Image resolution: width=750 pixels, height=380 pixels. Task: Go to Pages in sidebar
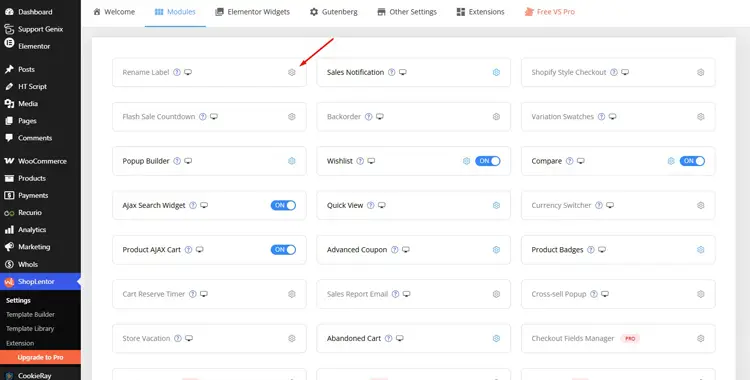click(x=40, y=121)
